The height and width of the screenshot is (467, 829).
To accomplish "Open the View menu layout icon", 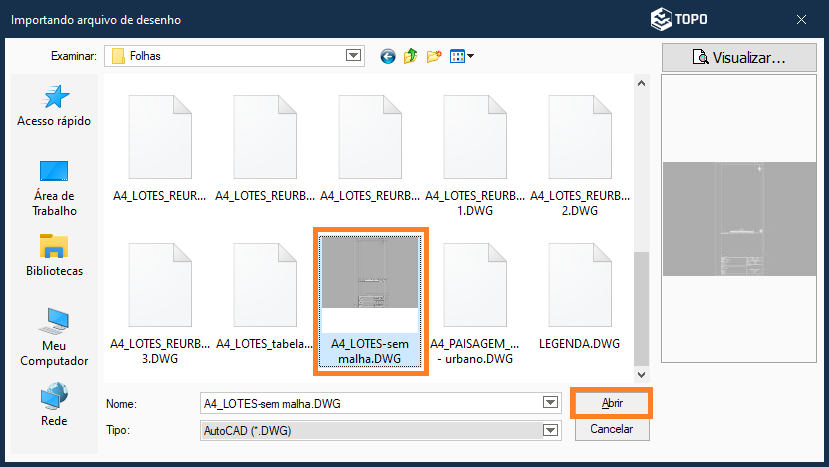I will click(x=461, y=56).
